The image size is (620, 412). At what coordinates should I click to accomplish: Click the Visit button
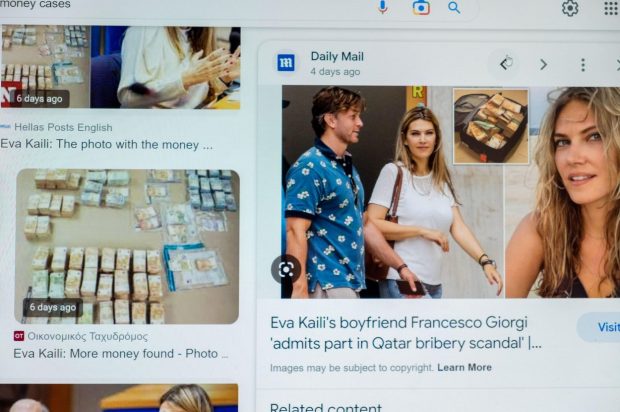tap(600, 327)
